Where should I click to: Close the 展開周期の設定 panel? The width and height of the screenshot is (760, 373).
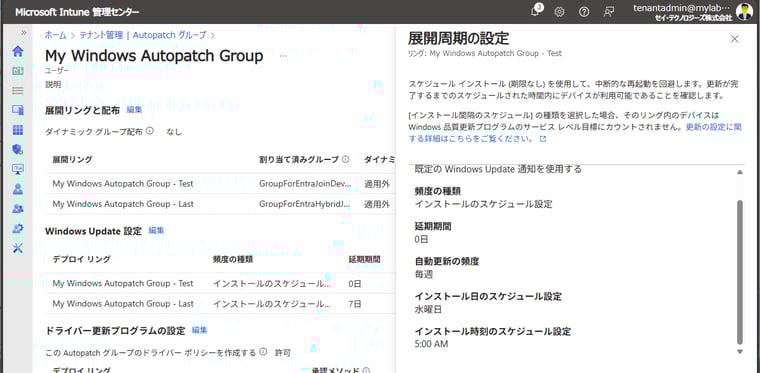click(735, 39)
